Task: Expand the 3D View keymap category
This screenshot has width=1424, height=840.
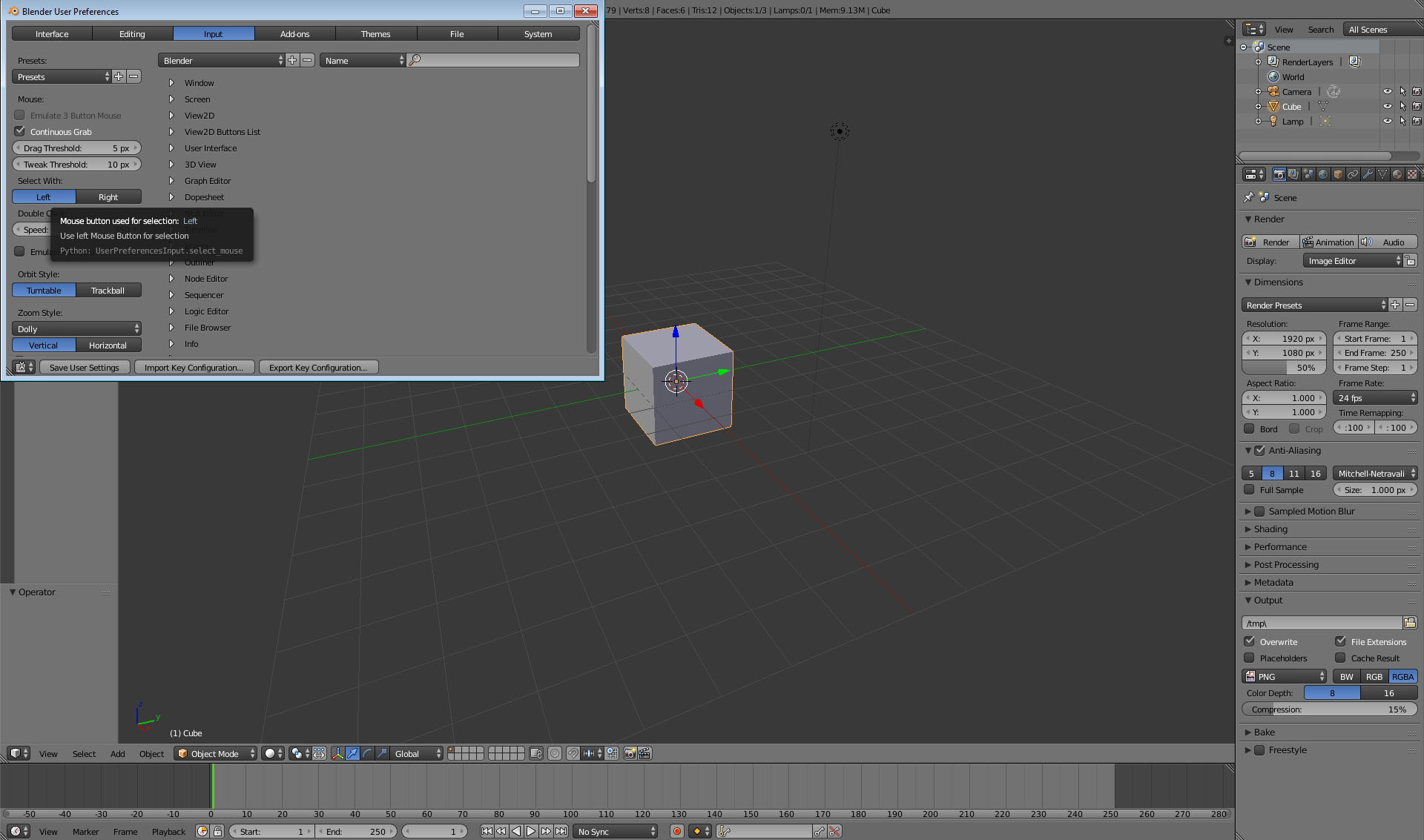Action: 171,165
